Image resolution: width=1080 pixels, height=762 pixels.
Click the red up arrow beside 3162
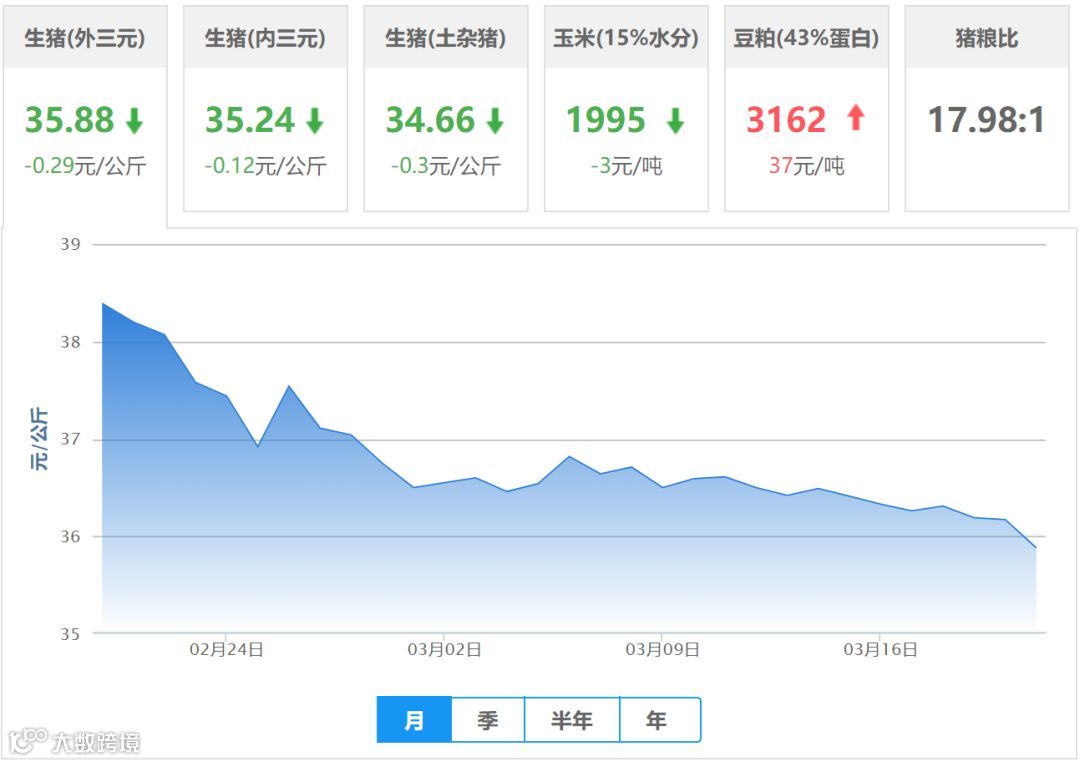coord(856,117)
